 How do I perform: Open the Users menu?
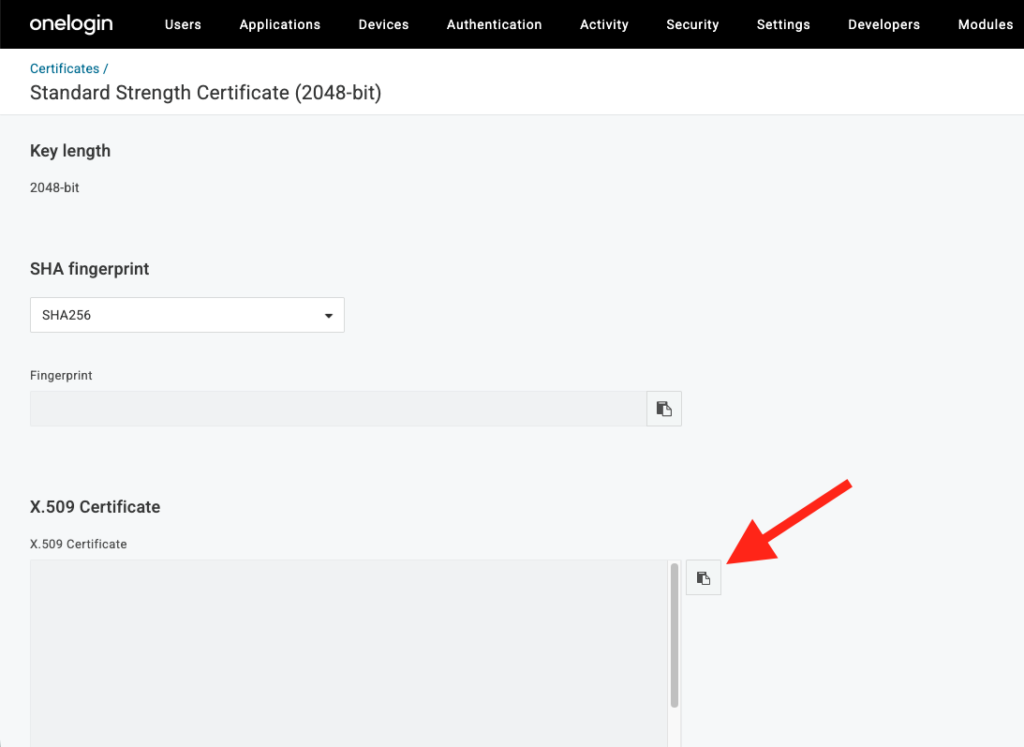(x=182, y=24)
